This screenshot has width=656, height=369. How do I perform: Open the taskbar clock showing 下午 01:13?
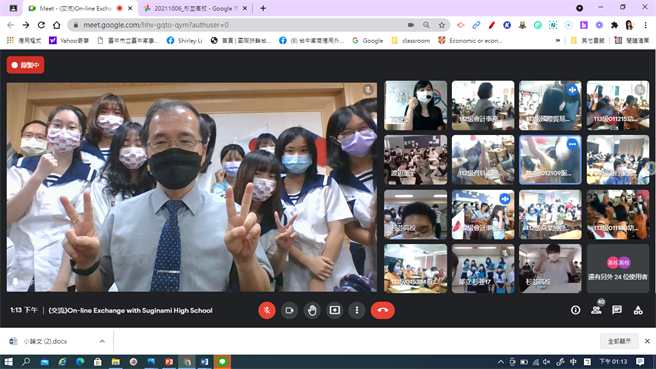pos(613,362)
